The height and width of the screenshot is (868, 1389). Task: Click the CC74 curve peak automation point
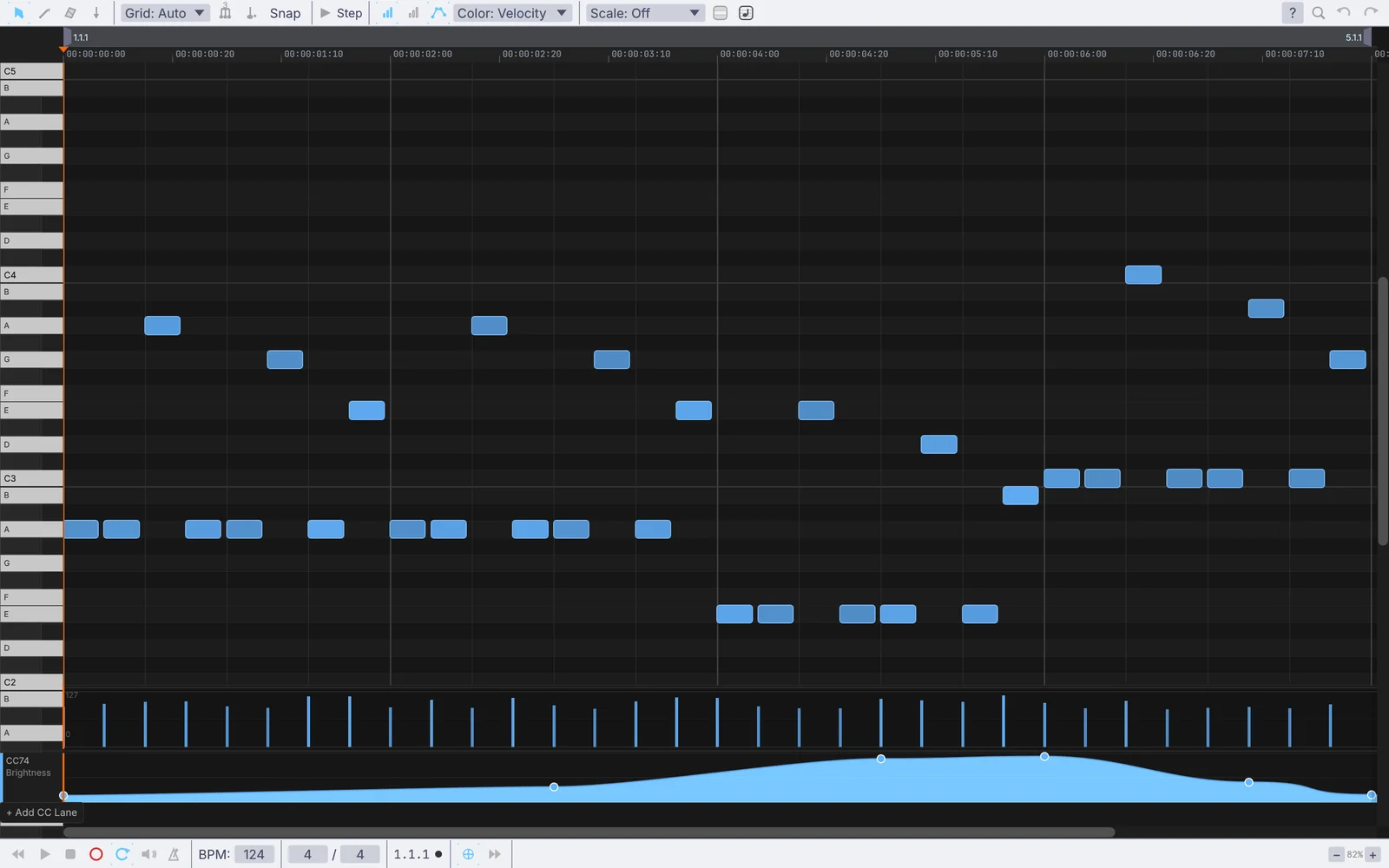(x=1044, y=757)
